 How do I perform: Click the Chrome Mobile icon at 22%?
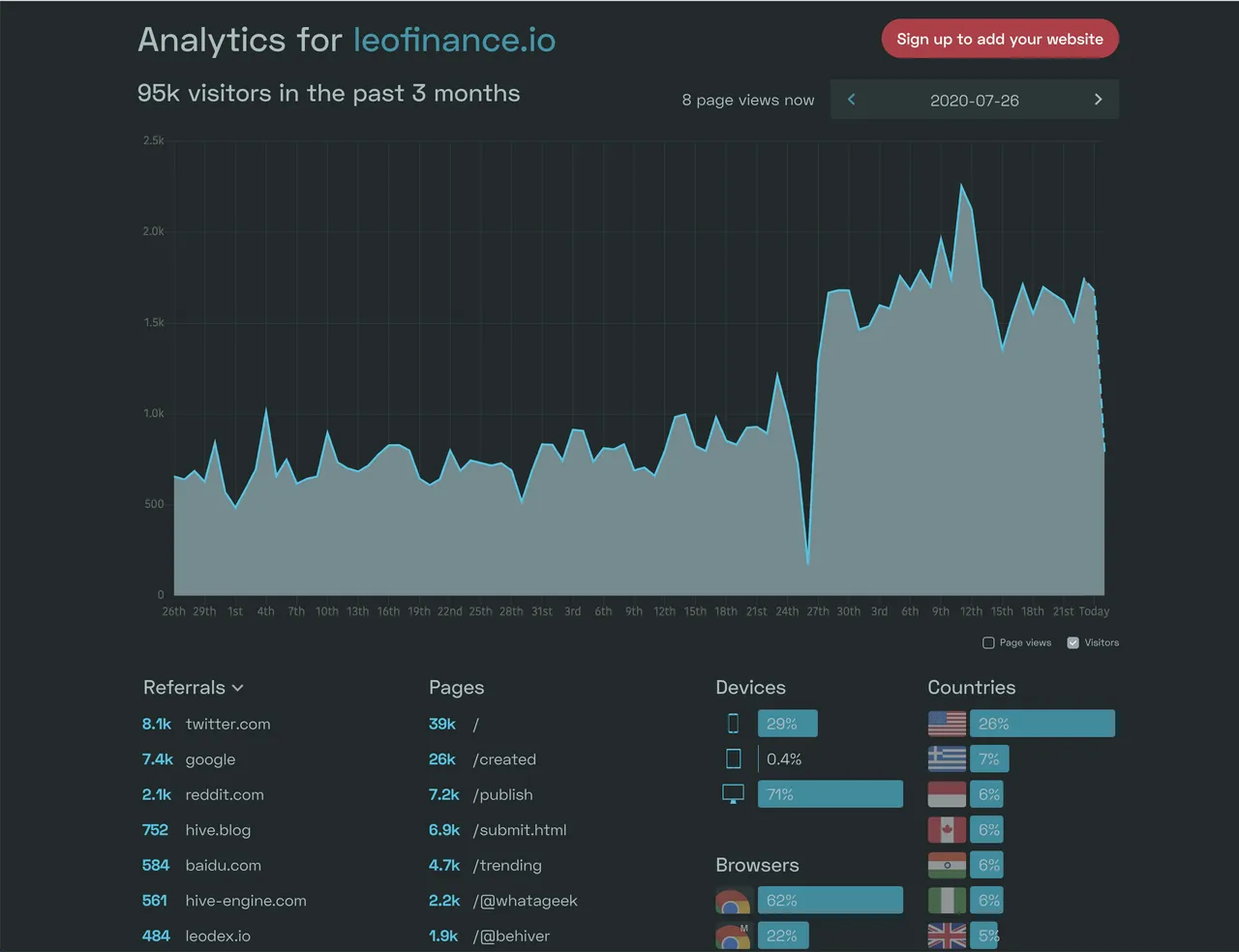click(733, 936)
